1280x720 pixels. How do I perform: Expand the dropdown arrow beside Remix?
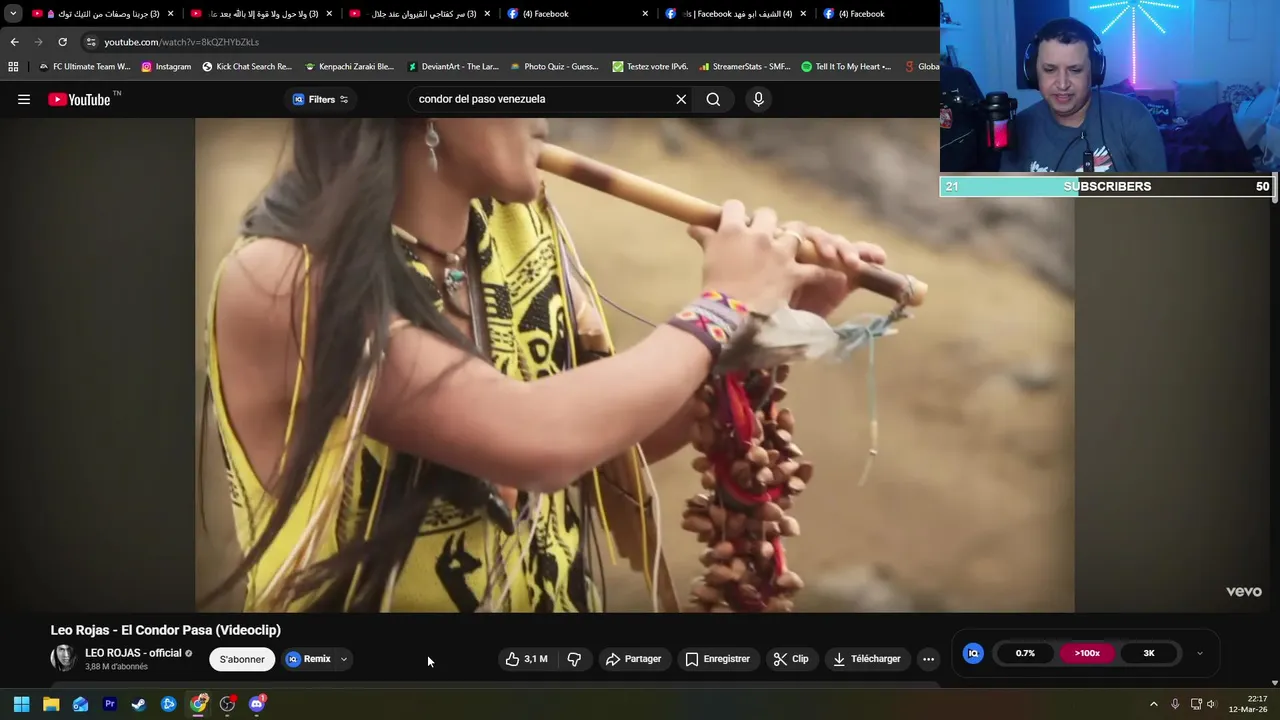click(344, 659)
